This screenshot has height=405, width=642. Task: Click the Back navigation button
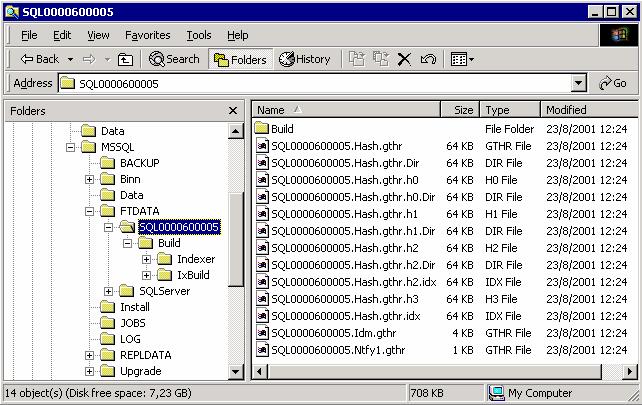[40, 59]
